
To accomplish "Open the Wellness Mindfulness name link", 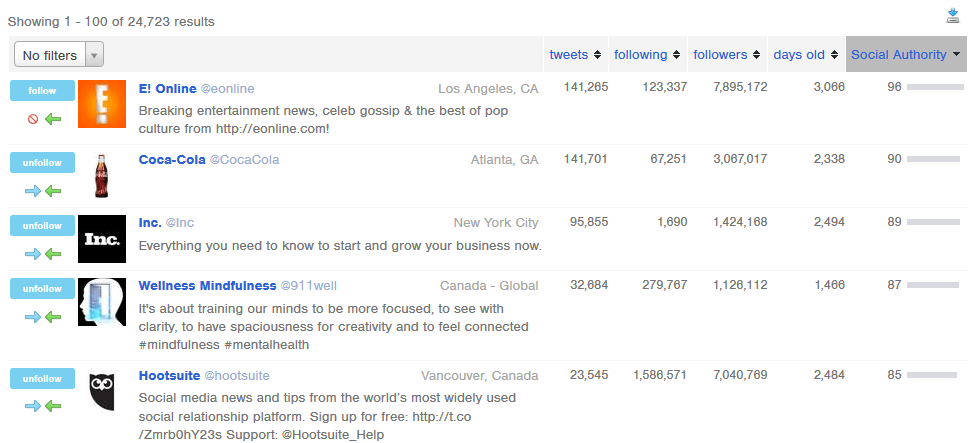I will pyautogui.click(x=207, y=286).
